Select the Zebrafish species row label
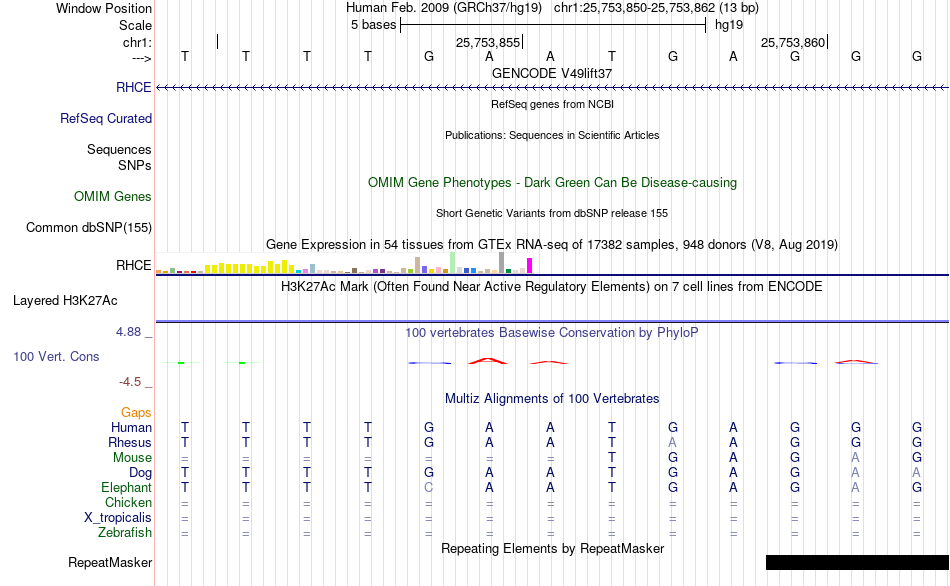The width and height of the screenshot is (950, 586). point(125,533)
